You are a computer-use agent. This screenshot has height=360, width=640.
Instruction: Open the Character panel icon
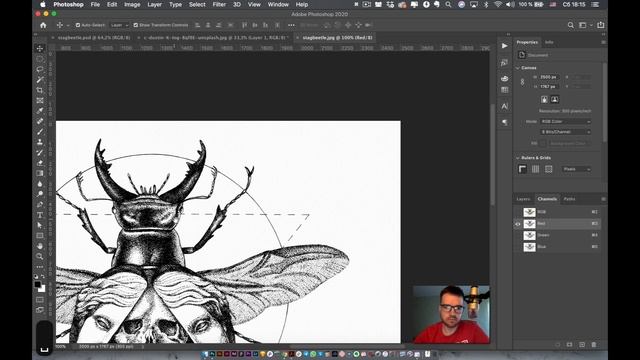tap(505, 107)
